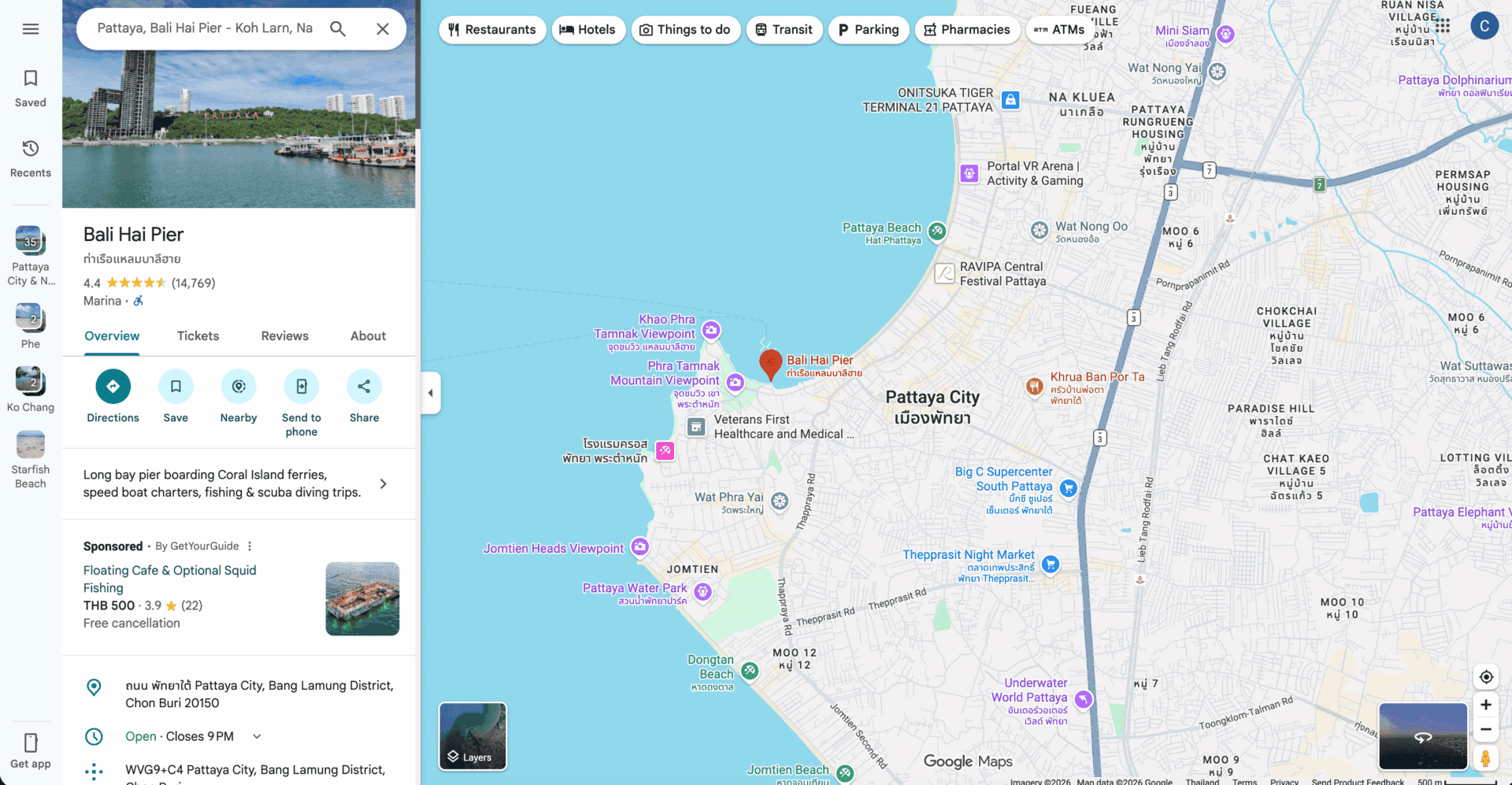1512x785 pixels.
Task: Save Bali Hai Pier to list
Action: click(x=176, y=396)
